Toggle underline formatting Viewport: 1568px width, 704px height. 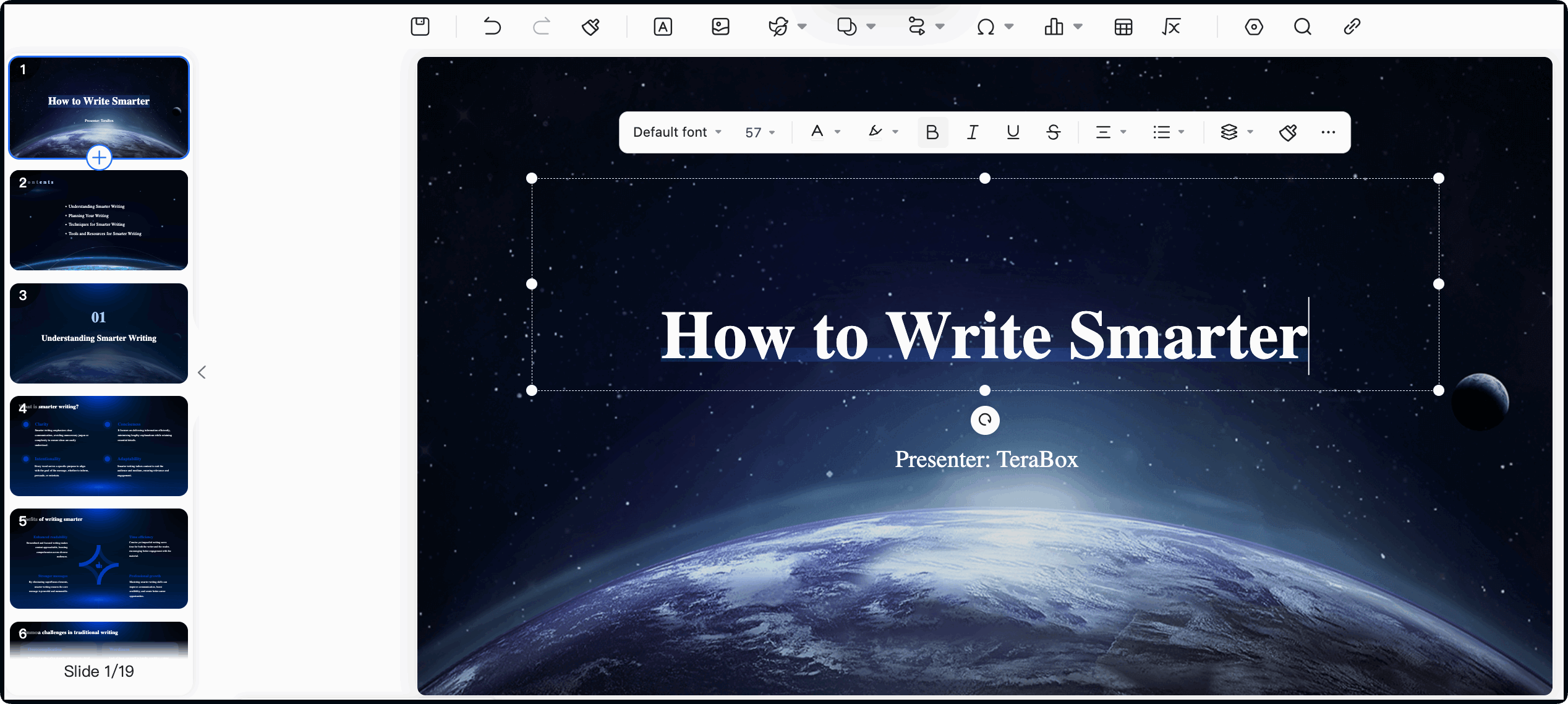1013,132
